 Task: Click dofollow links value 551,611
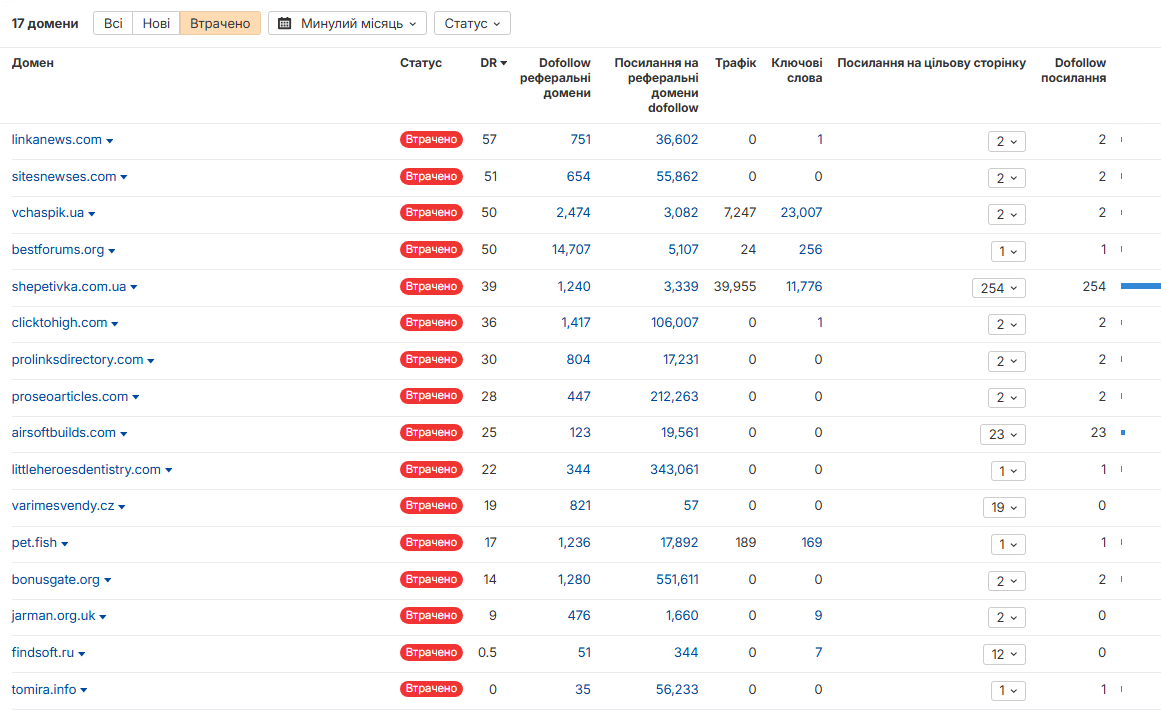677,580
